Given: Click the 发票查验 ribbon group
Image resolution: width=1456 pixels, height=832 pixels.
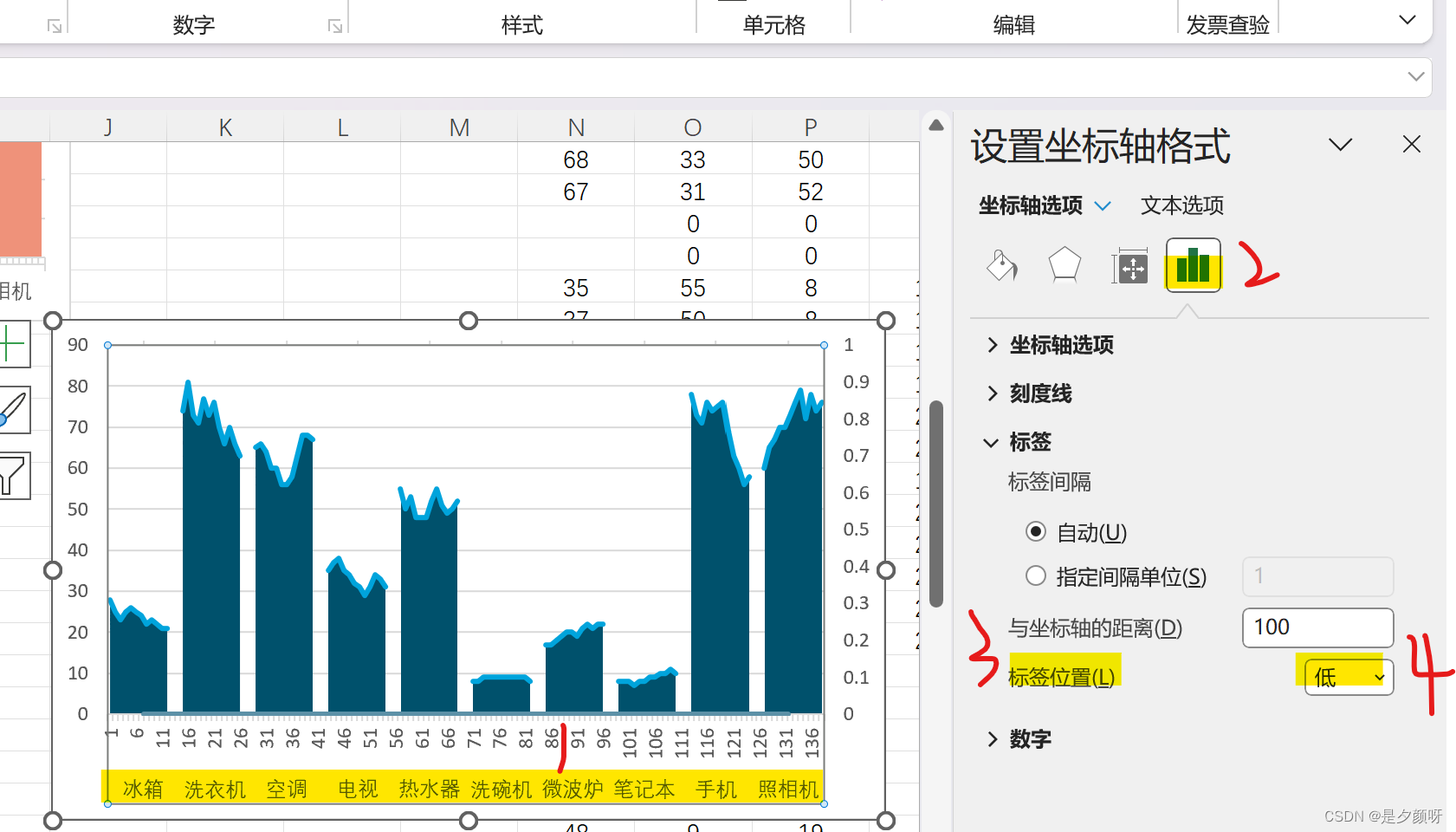Looking at the screenshot, I should [1227, 25].
